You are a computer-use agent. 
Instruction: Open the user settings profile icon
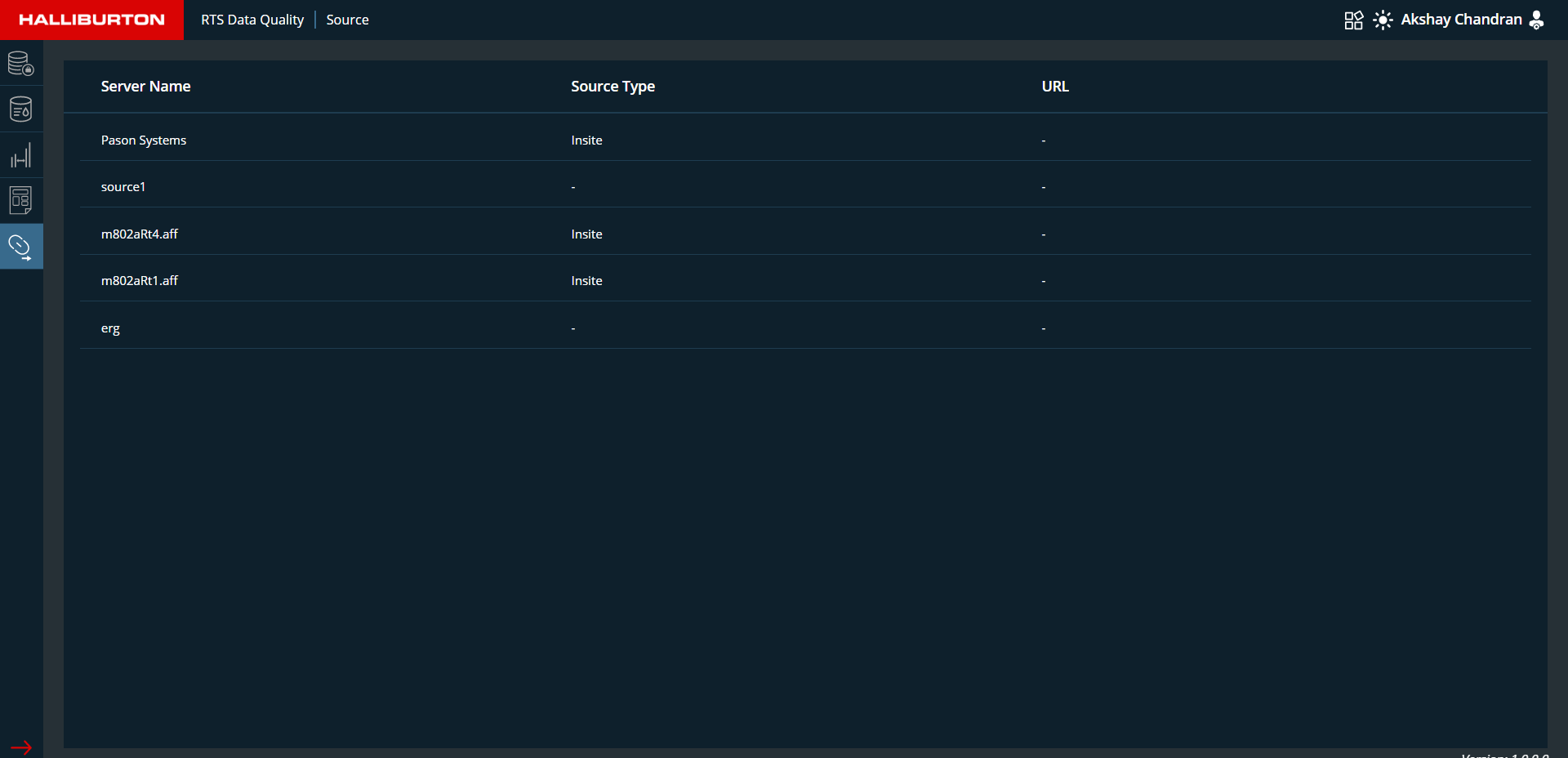1536,20
